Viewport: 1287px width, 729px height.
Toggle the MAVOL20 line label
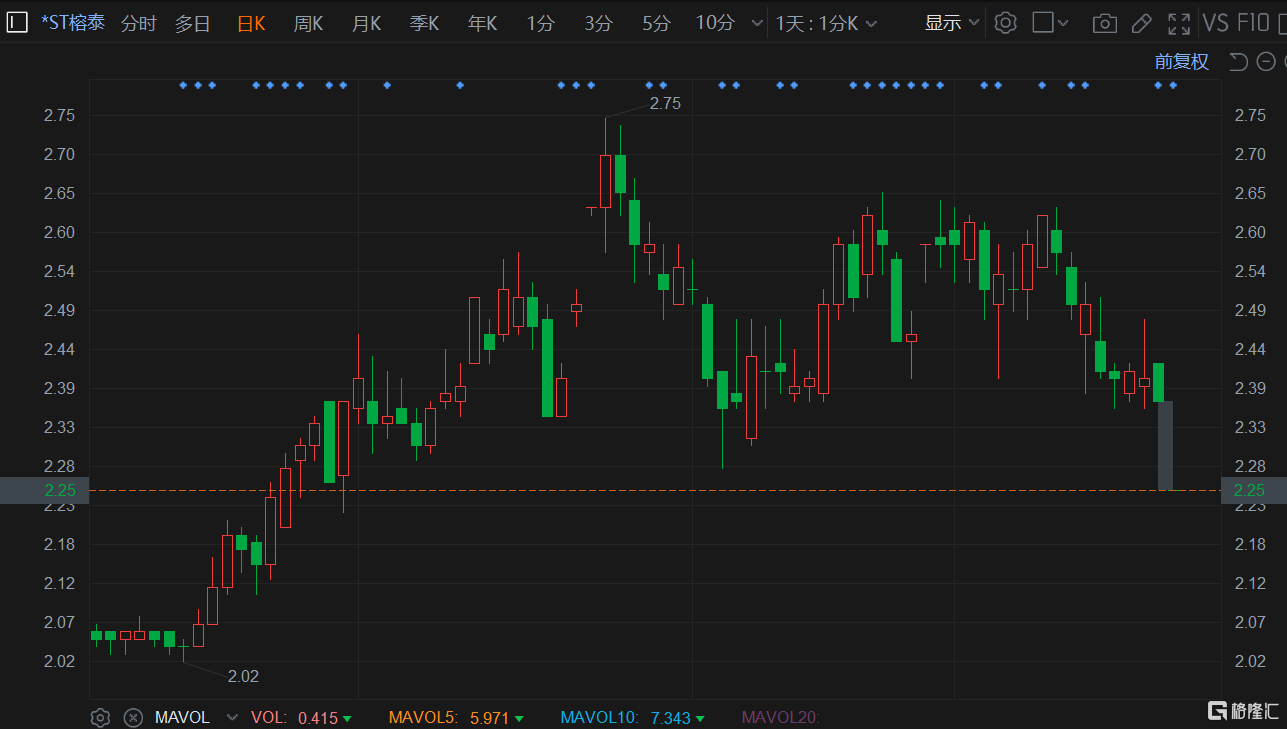780,718
